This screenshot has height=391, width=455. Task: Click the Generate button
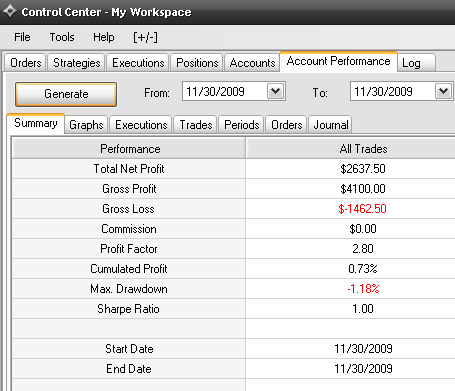[66, 94]
